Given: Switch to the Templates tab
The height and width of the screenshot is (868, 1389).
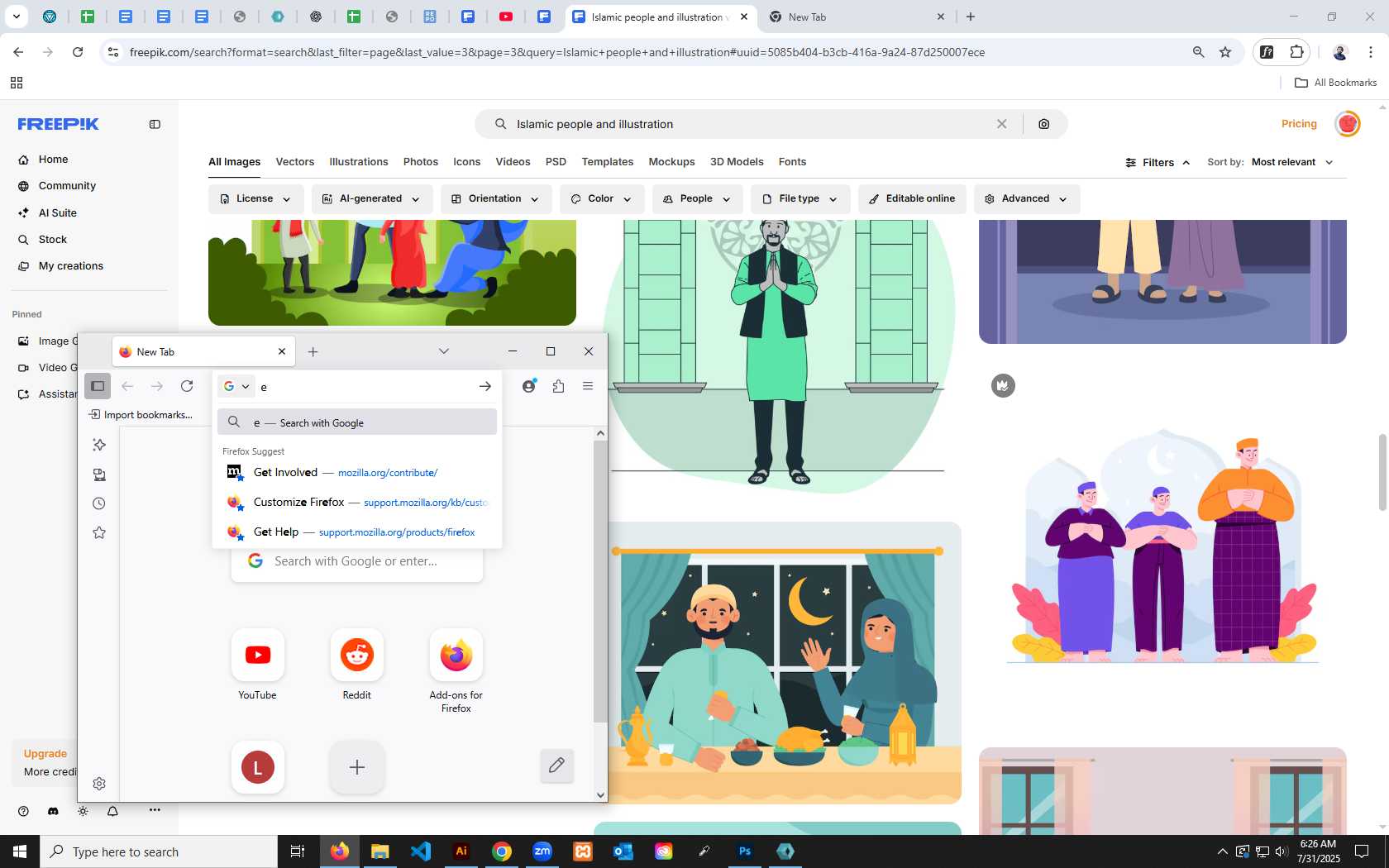Looking at the screenshot, I should tap(608, 162).
